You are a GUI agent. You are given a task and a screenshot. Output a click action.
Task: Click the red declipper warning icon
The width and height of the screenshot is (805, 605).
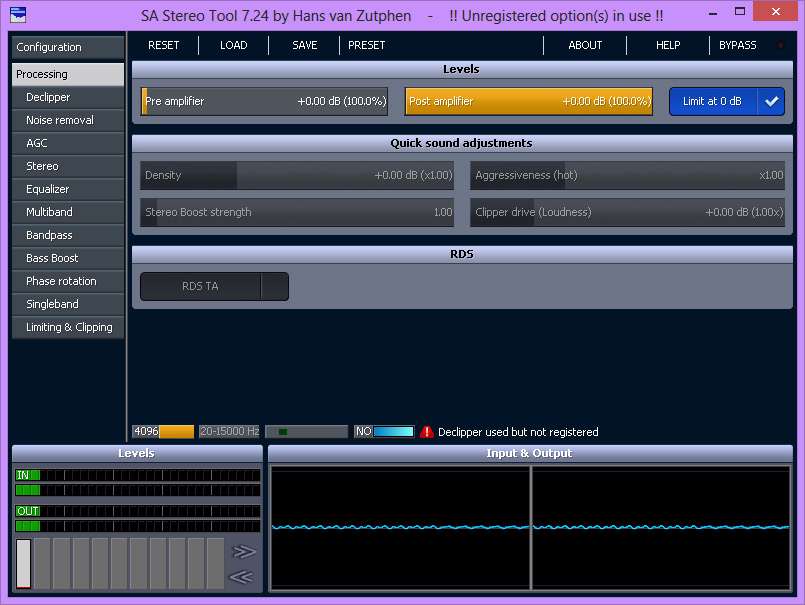(427, 432)
